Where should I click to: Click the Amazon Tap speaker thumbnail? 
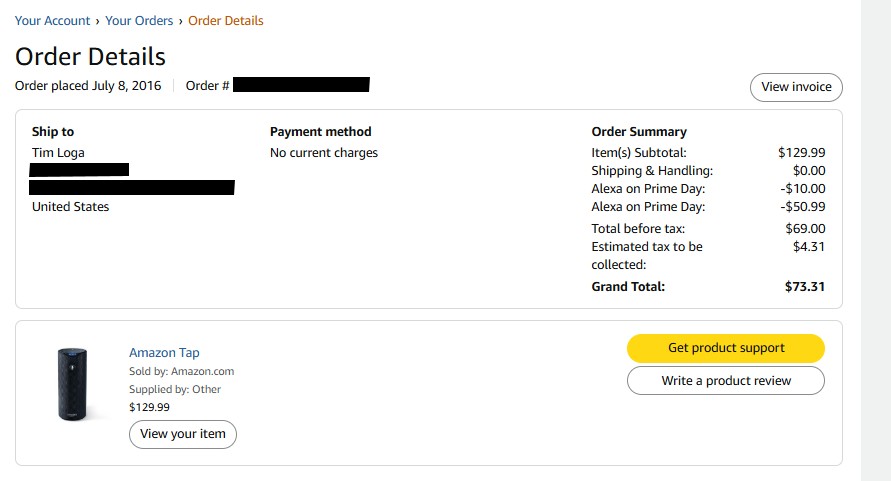[72, 383]
